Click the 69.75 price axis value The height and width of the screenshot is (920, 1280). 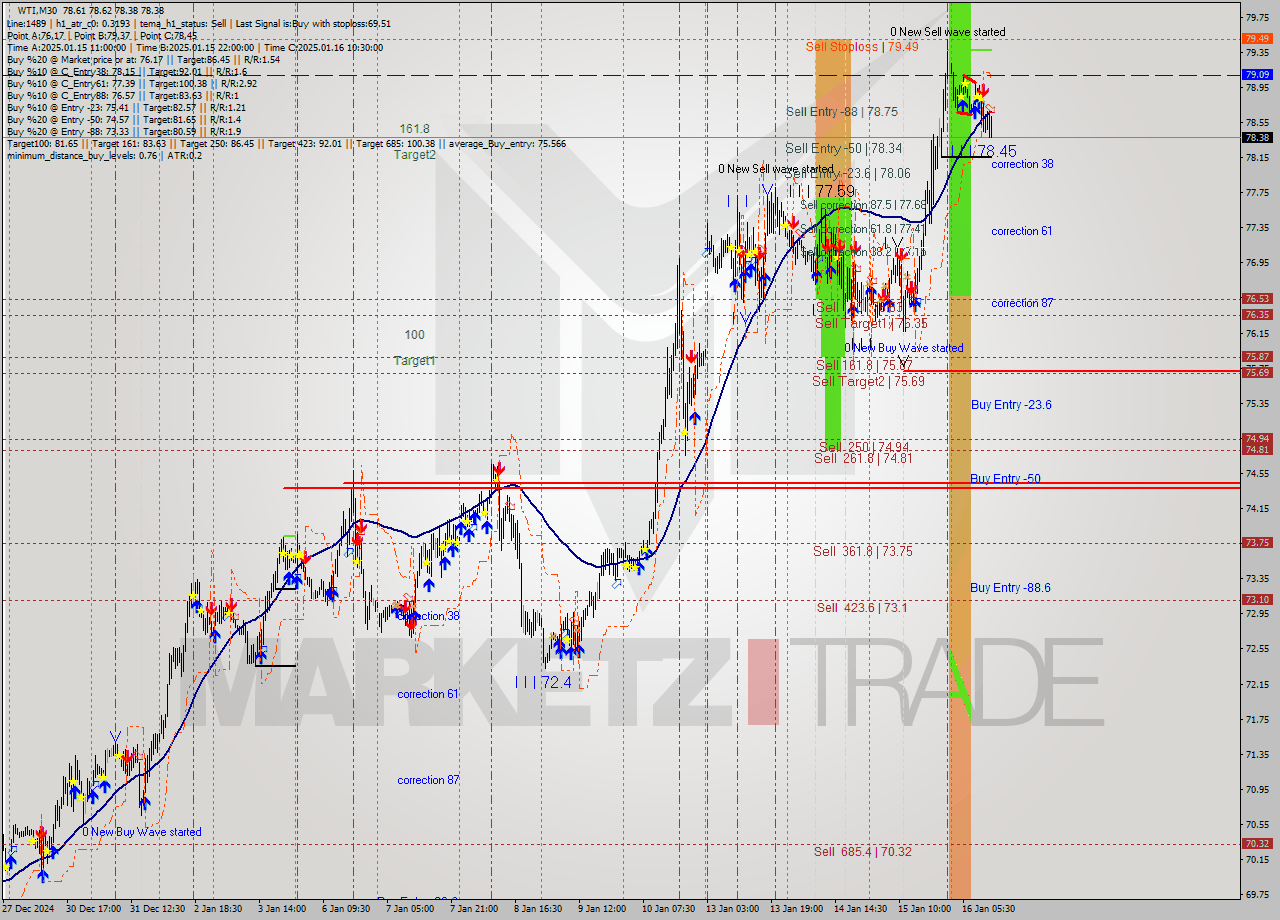1257,894
